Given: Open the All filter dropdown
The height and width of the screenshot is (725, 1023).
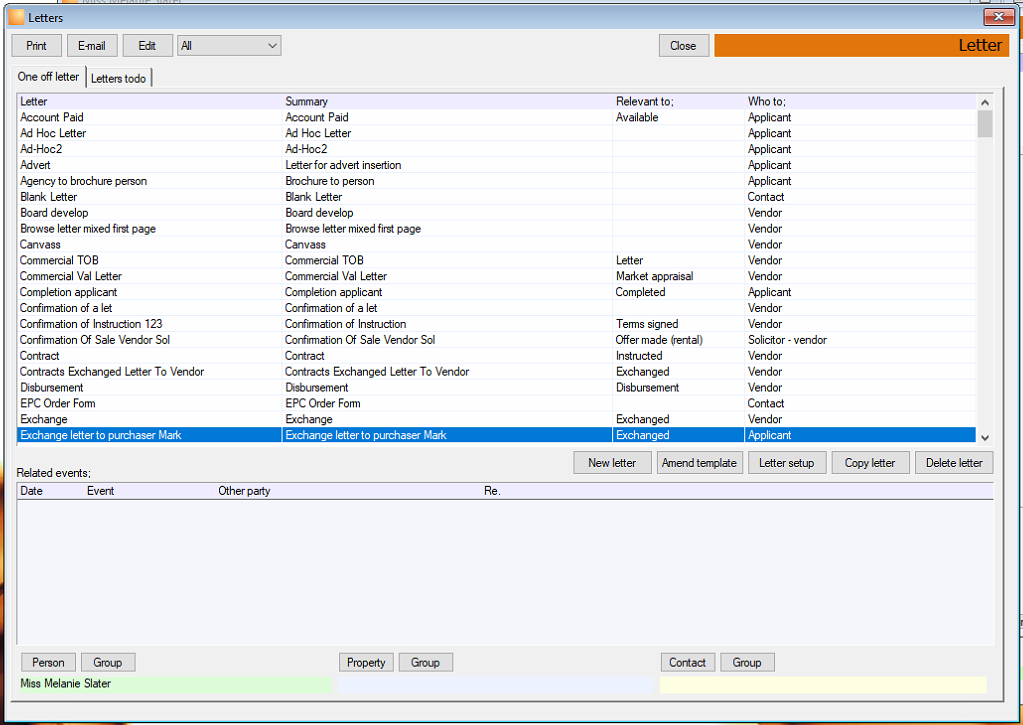Looking at the screenshot, I should [x=229, y=46].
